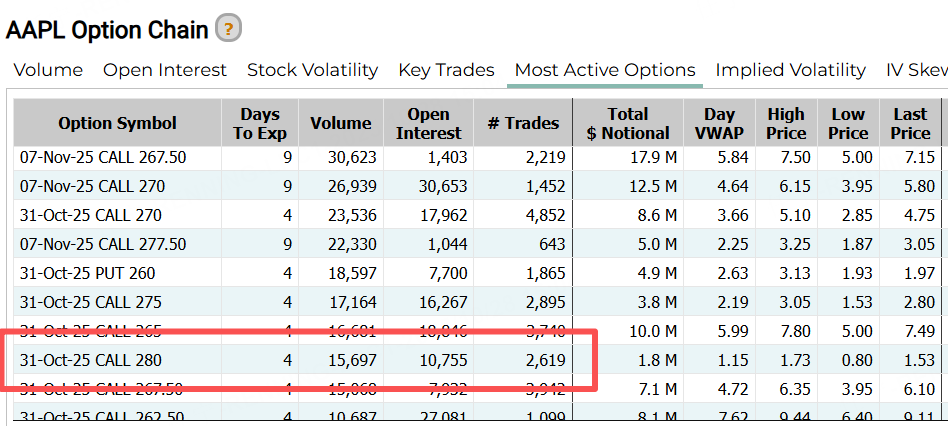Click the # Trades column header
Image resolution: width=948 pixels, height=426 pixels.
click(523, 123)
